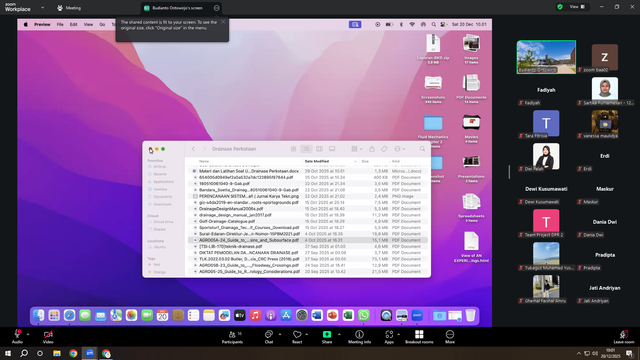
Task: Click the Finder tags icon
Action: tap(384, 149)
